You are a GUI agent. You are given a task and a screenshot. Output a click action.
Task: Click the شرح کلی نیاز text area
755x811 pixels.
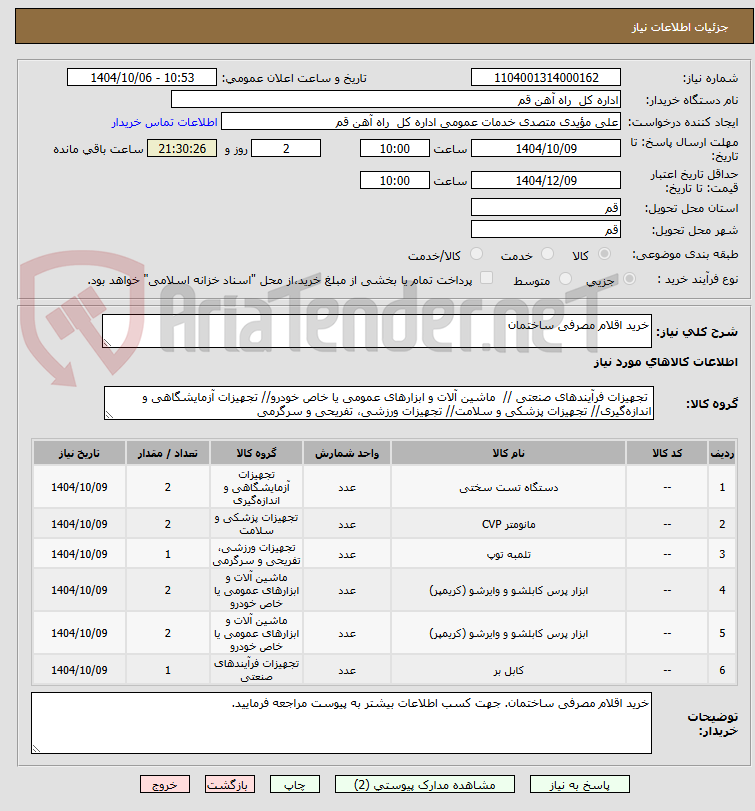click(x=376, y=331)
